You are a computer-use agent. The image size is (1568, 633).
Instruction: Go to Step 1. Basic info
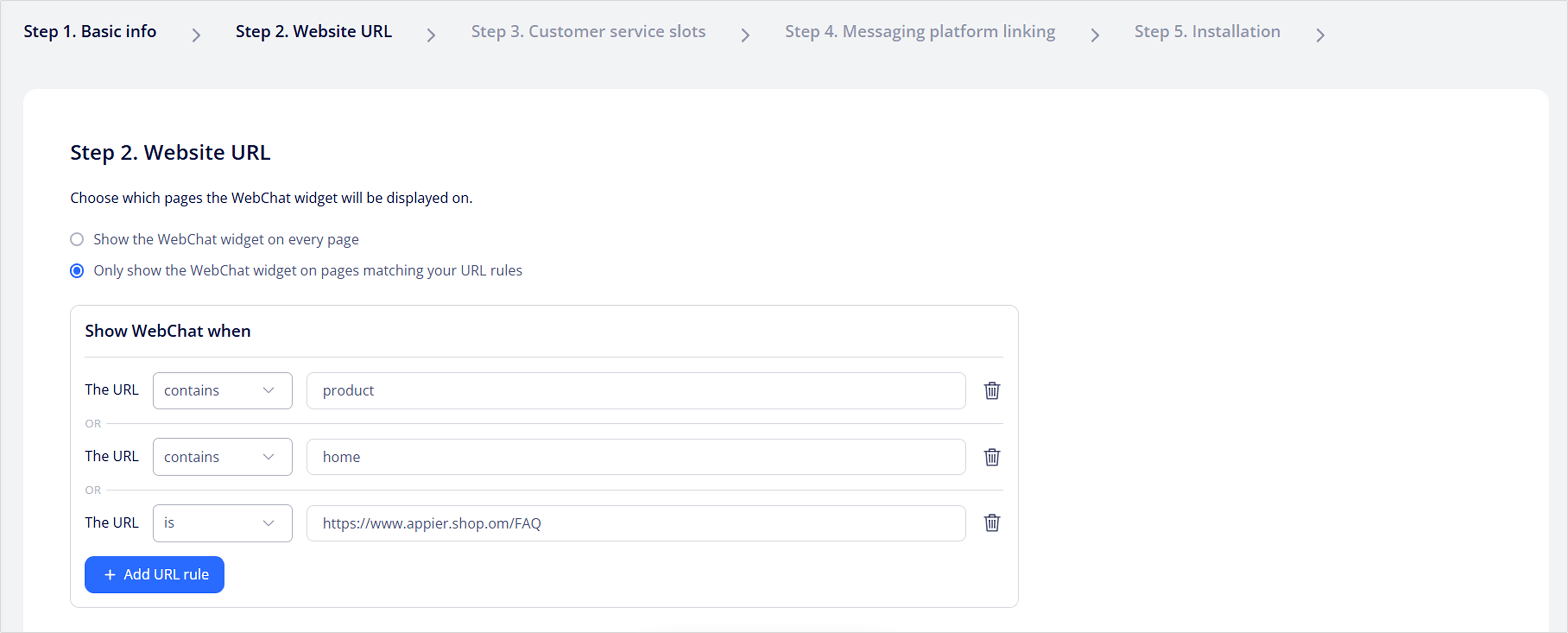click(90, 32)
